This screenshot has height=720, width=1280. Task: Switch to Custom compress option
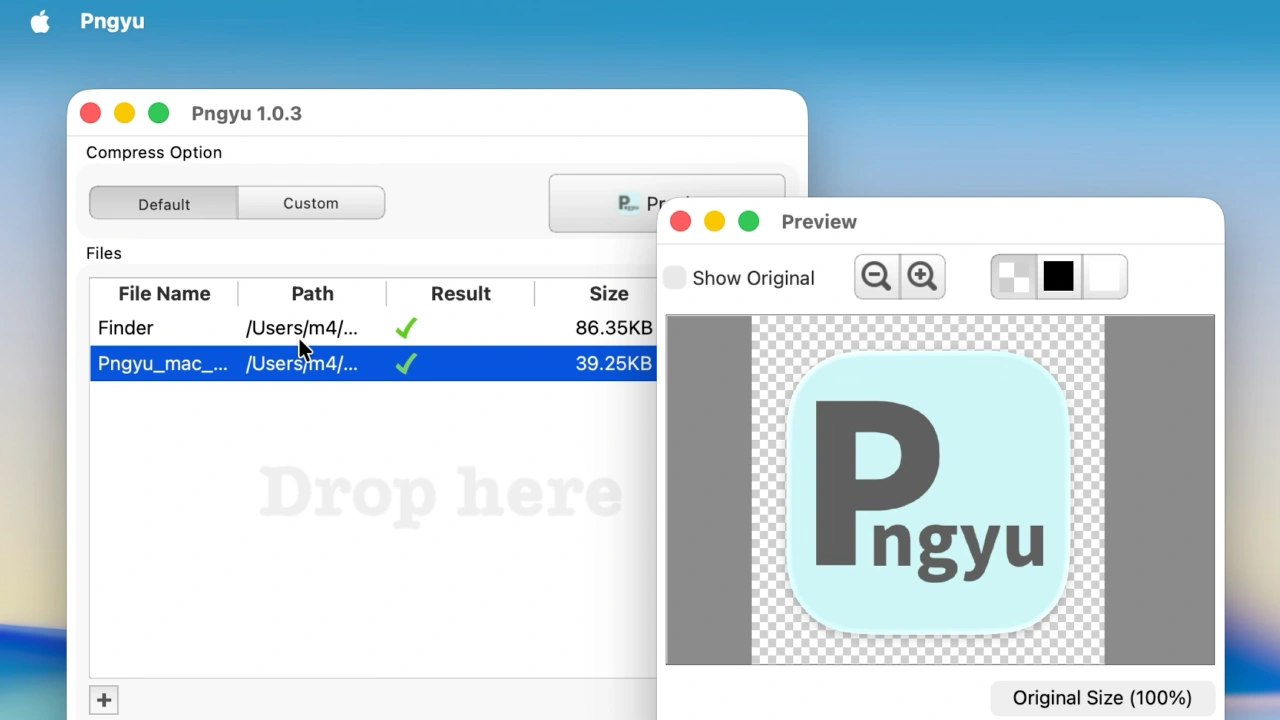tap(311, 203)
